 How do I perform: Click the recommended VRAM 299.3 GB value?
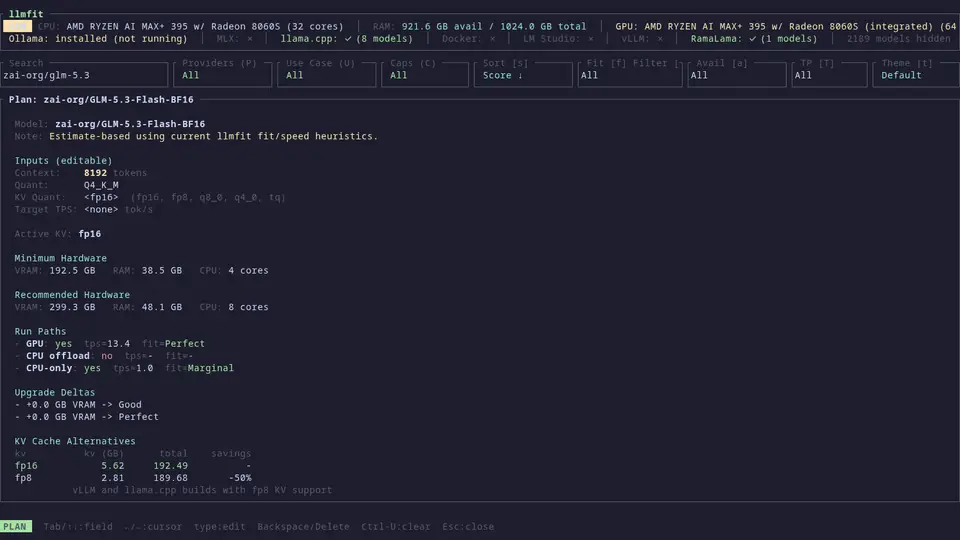[x=72, y=307]
